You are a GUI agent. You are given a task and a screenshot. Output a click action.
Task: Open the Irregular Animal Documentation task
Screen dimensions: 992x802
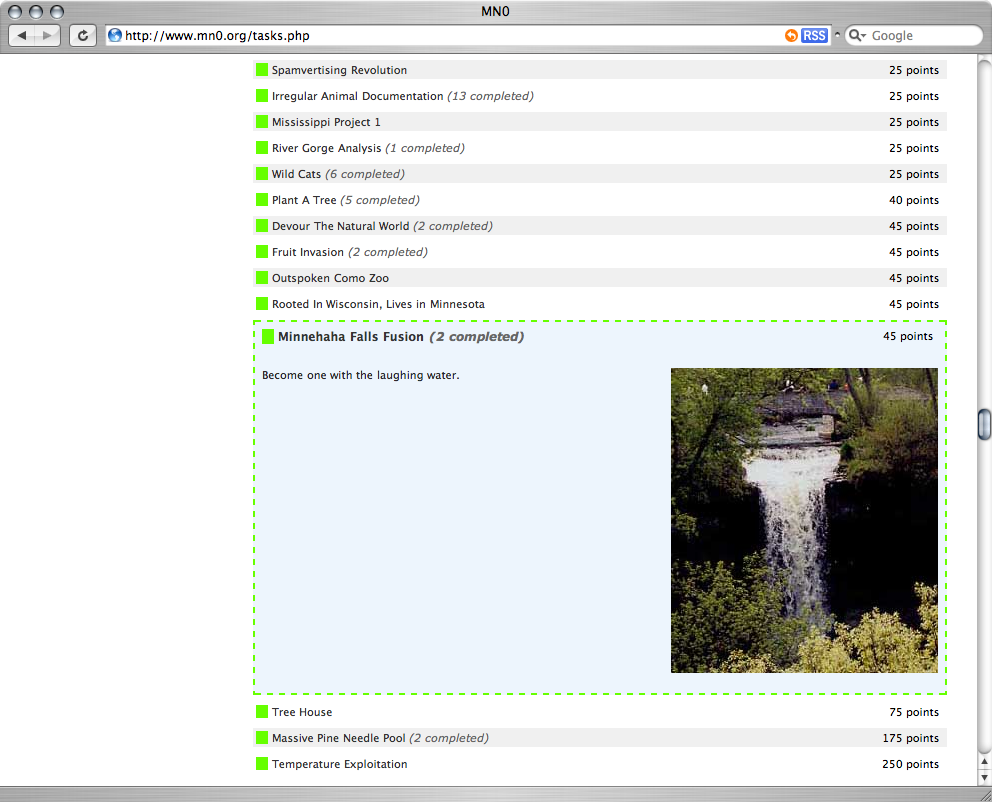[x=357, y=96]
